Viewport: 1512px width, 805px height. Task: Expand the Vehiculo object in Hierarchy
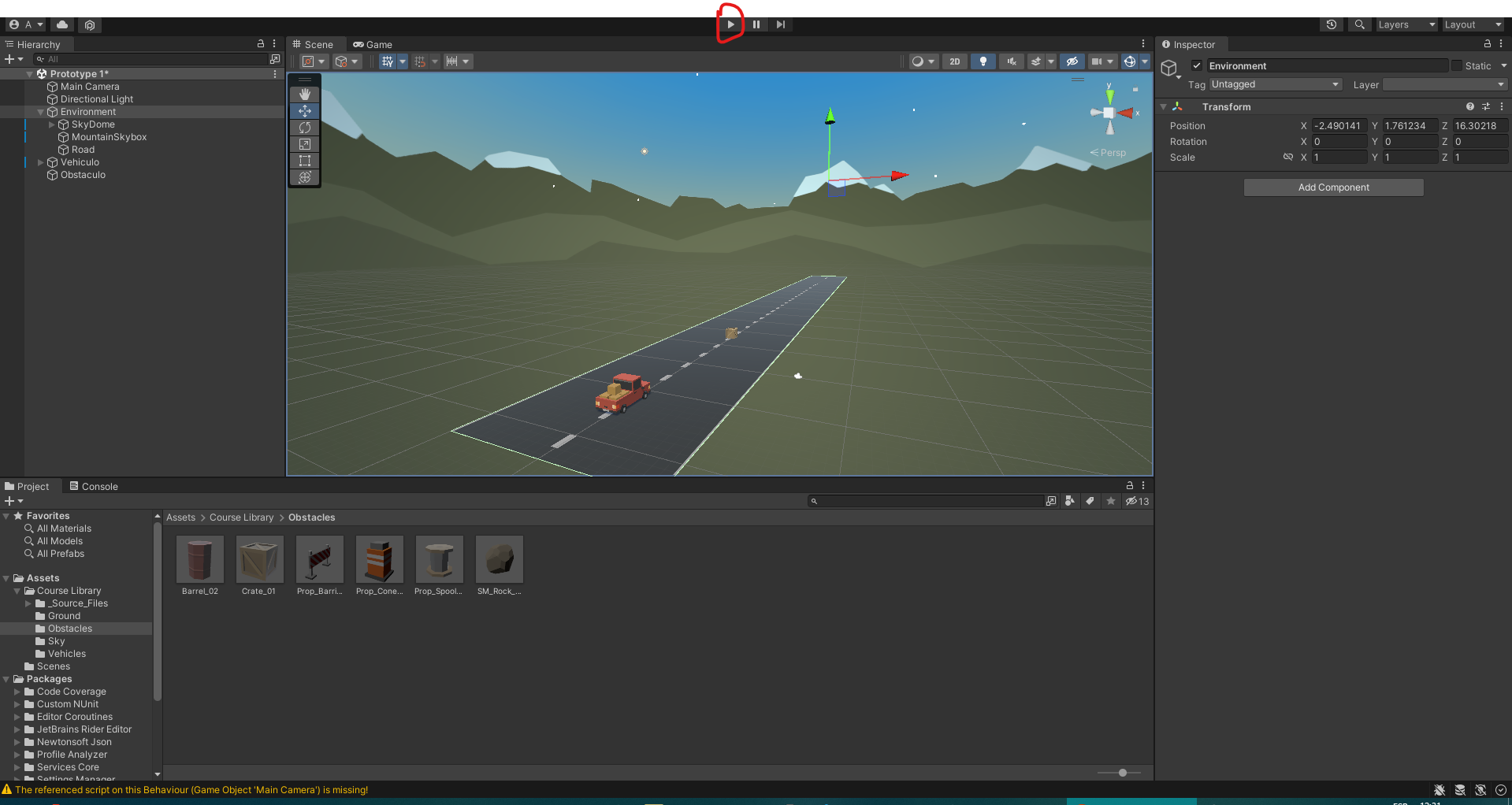point(41,162)
